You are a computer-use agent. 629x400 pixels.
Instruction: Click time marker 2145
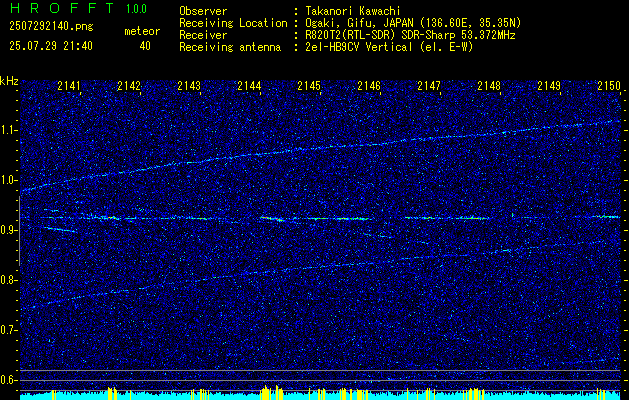click(x=309, y=86)
